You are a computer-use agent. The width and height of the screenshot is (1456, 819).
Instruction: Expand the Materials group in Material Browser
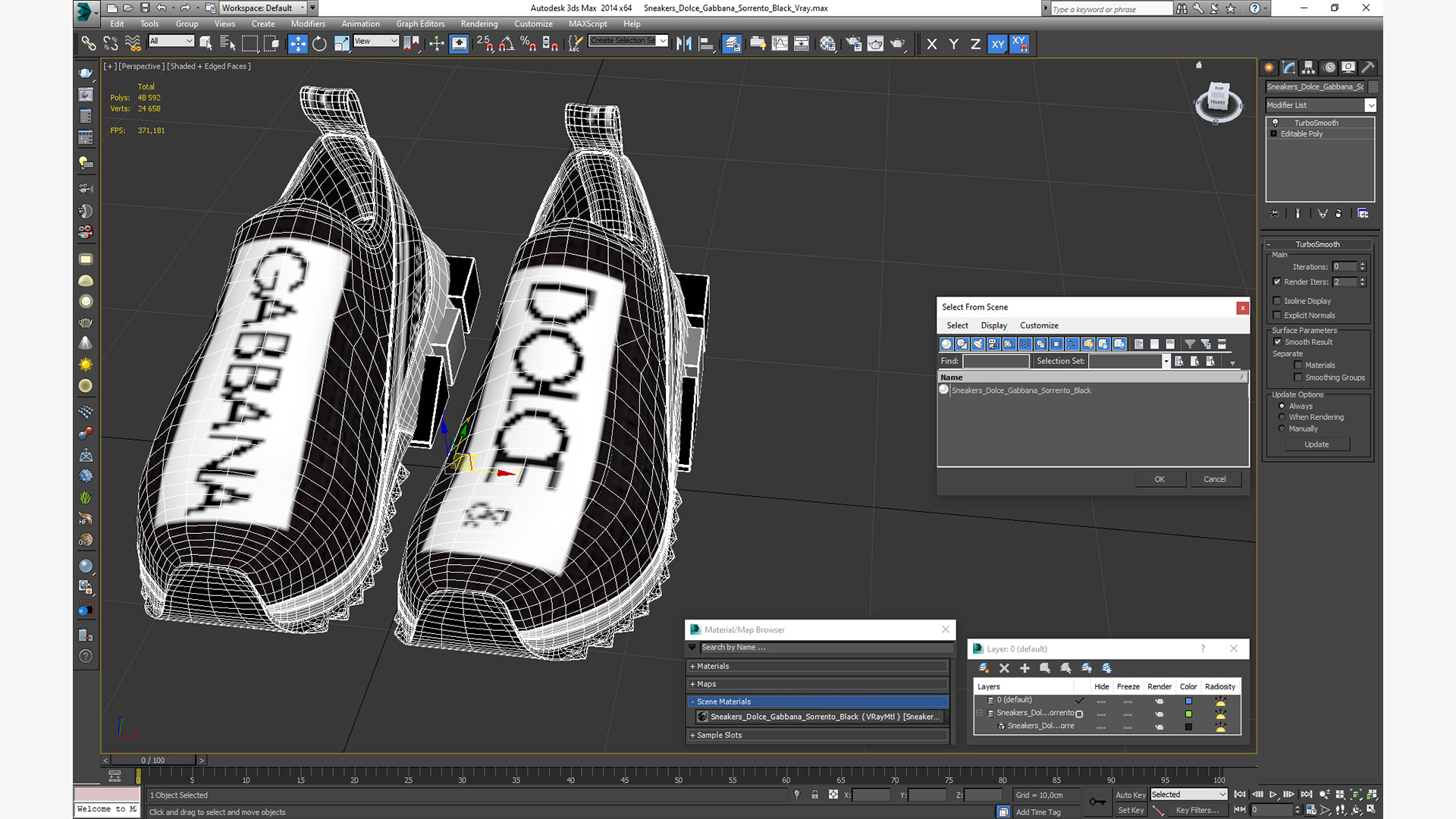(x=819, y=667)
